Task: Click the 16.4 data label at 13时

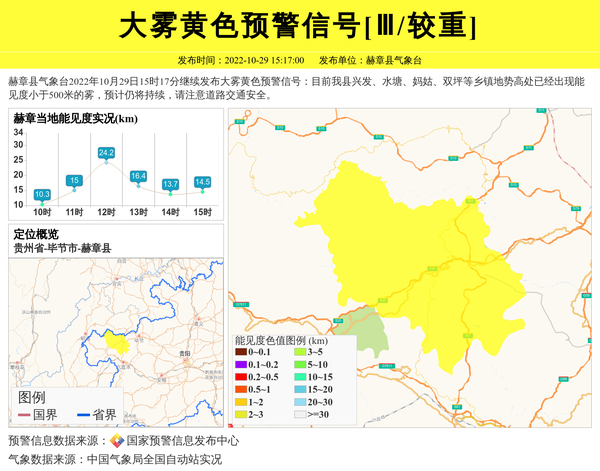Action: tap(138, 176)
